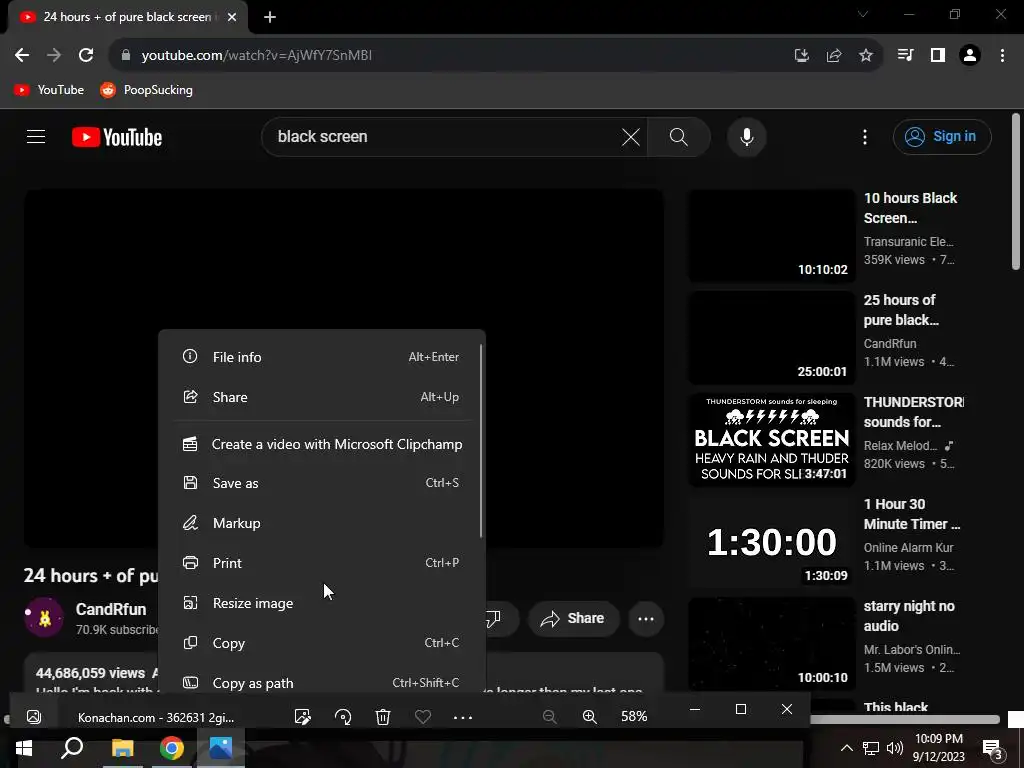Close the 24 hours black screen tab
This screenshot has width=1024, height=768.
(232, 17)
